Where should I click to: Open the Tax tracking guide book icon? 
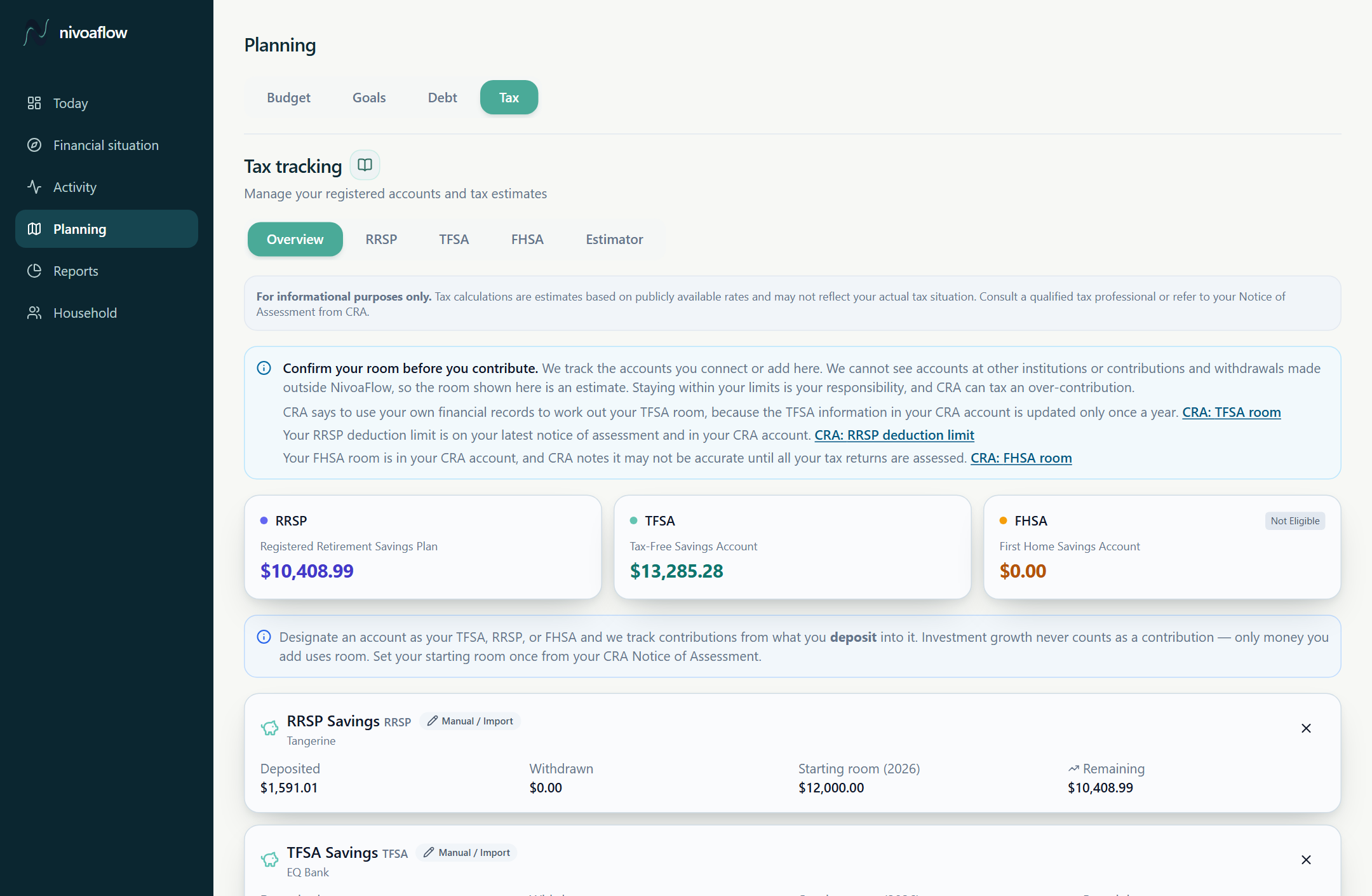[365, 165]
